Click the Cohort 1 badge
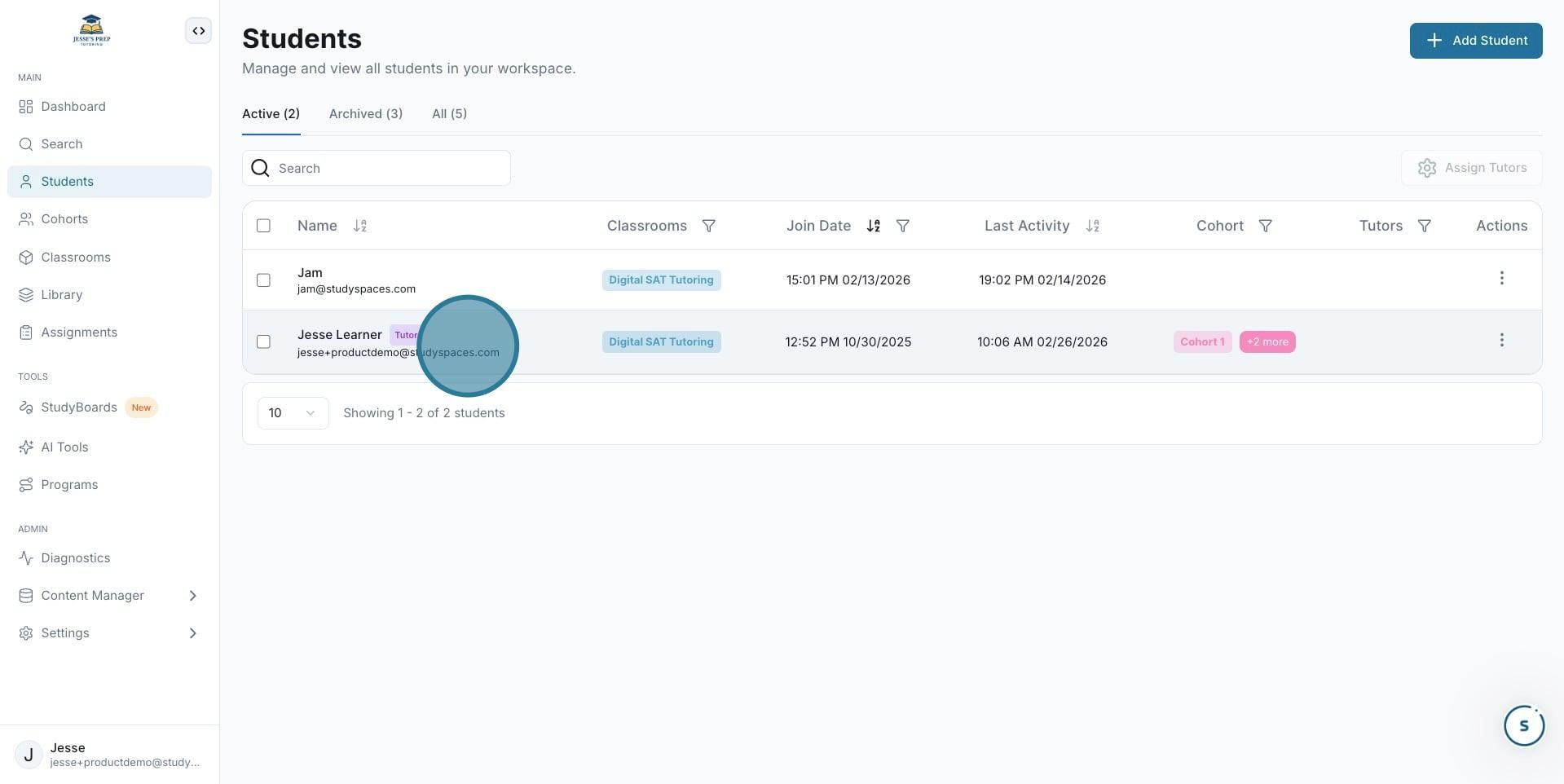 click(1202, 342)
